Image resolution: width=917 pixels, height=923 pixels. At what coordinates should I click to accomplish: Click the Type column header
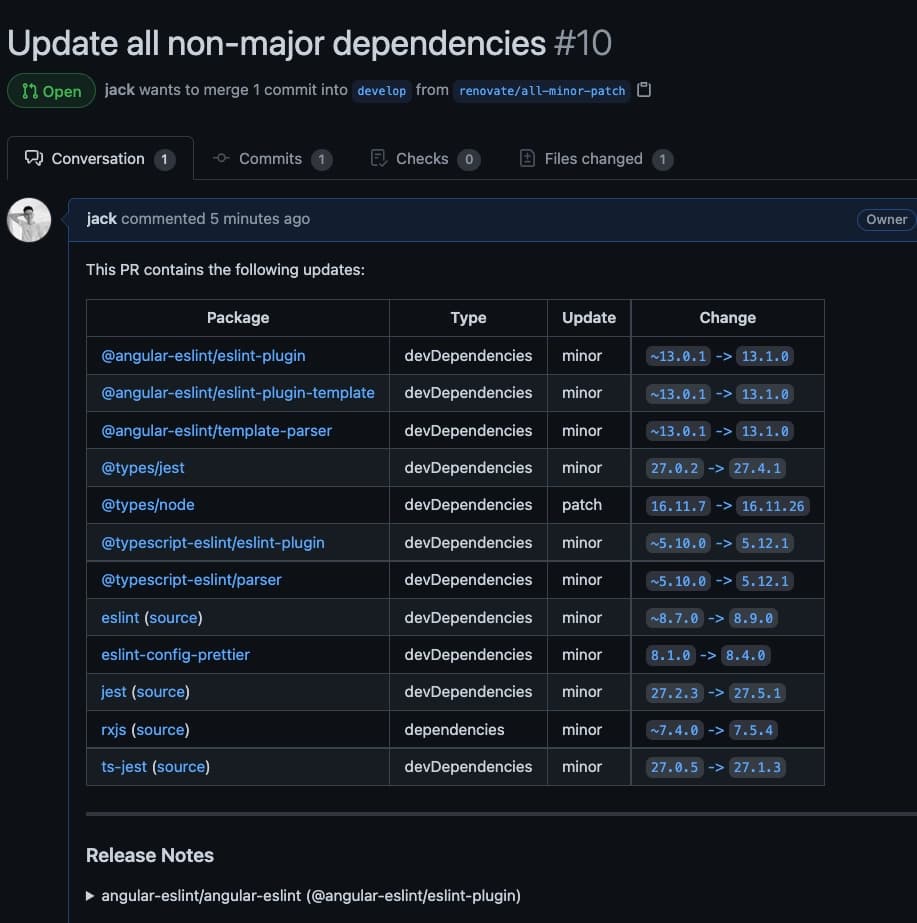(469, 317)
